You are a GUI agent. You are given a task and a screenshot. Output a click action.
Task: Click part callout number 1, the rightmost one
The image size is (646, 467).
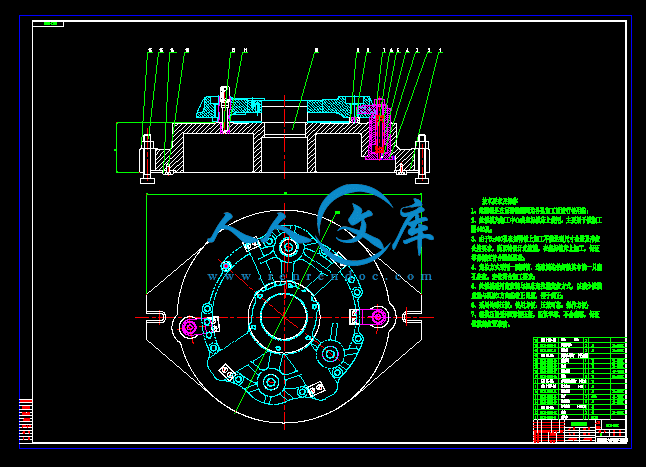[x=440, y=51]
